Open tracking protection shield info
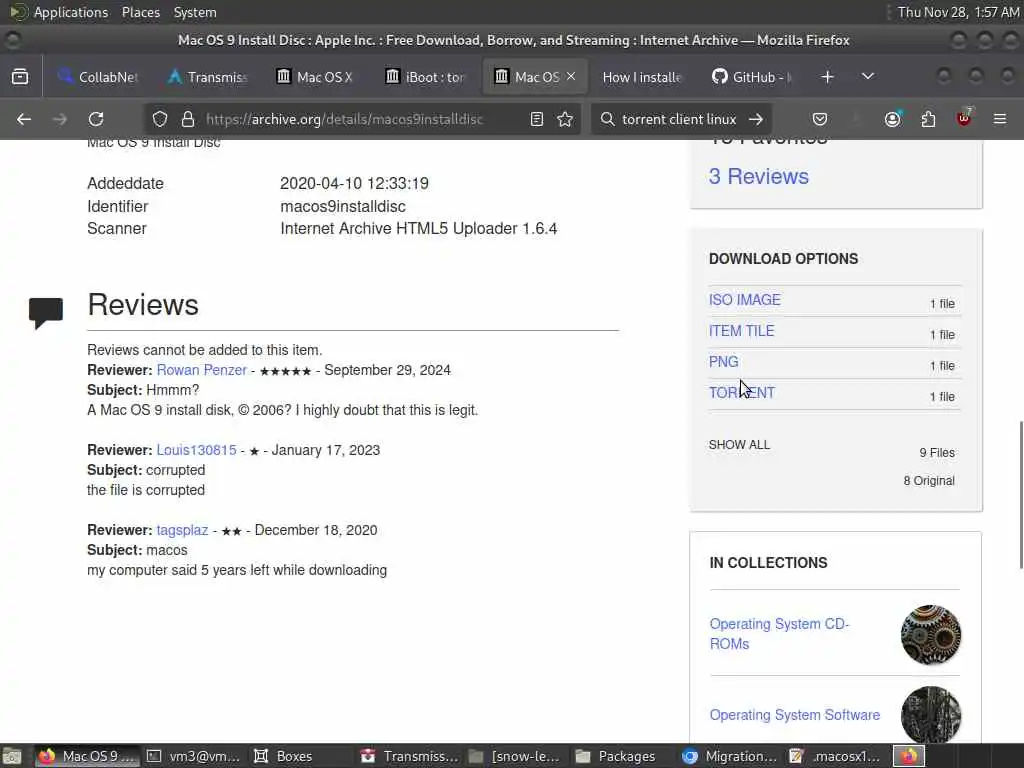Screen dimensions: 1024x768 click(x=160, y=119)
